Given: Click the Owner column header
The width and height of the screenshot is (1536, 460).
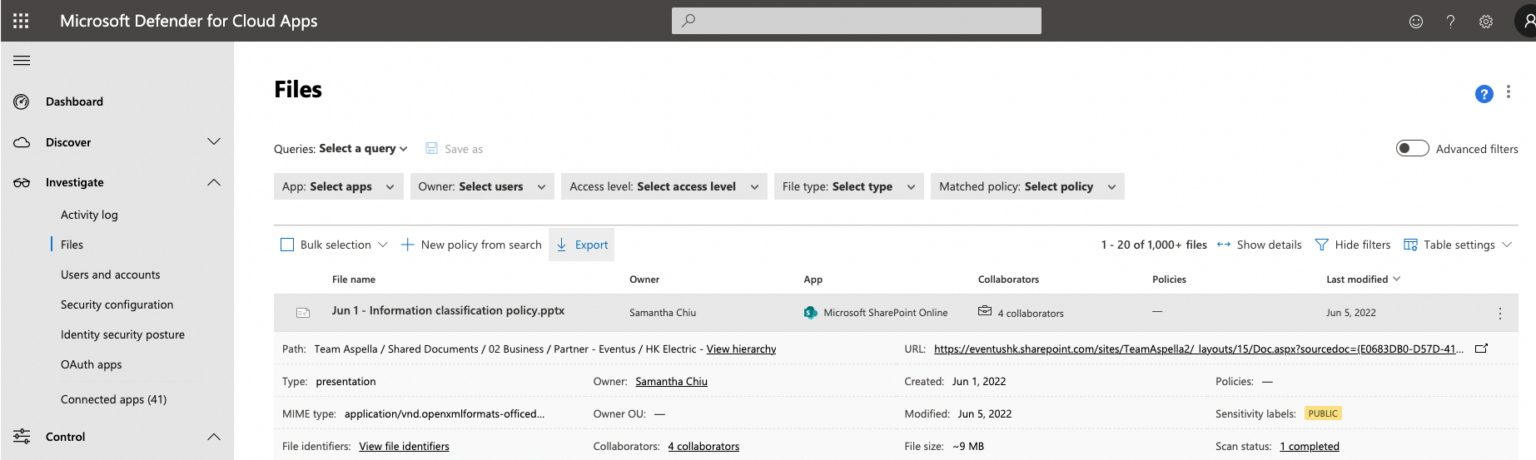Looking at the screenshot, I should 644,280.
